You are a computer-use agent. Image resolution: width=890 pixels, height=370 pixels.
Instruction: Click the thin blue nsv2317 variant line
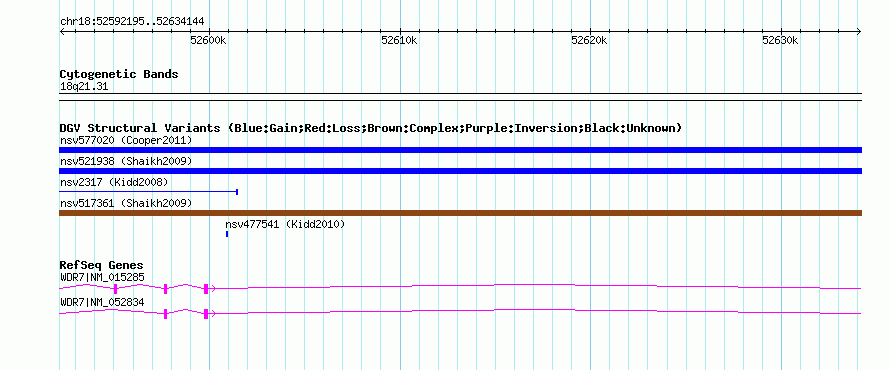(x=148, y=192)
